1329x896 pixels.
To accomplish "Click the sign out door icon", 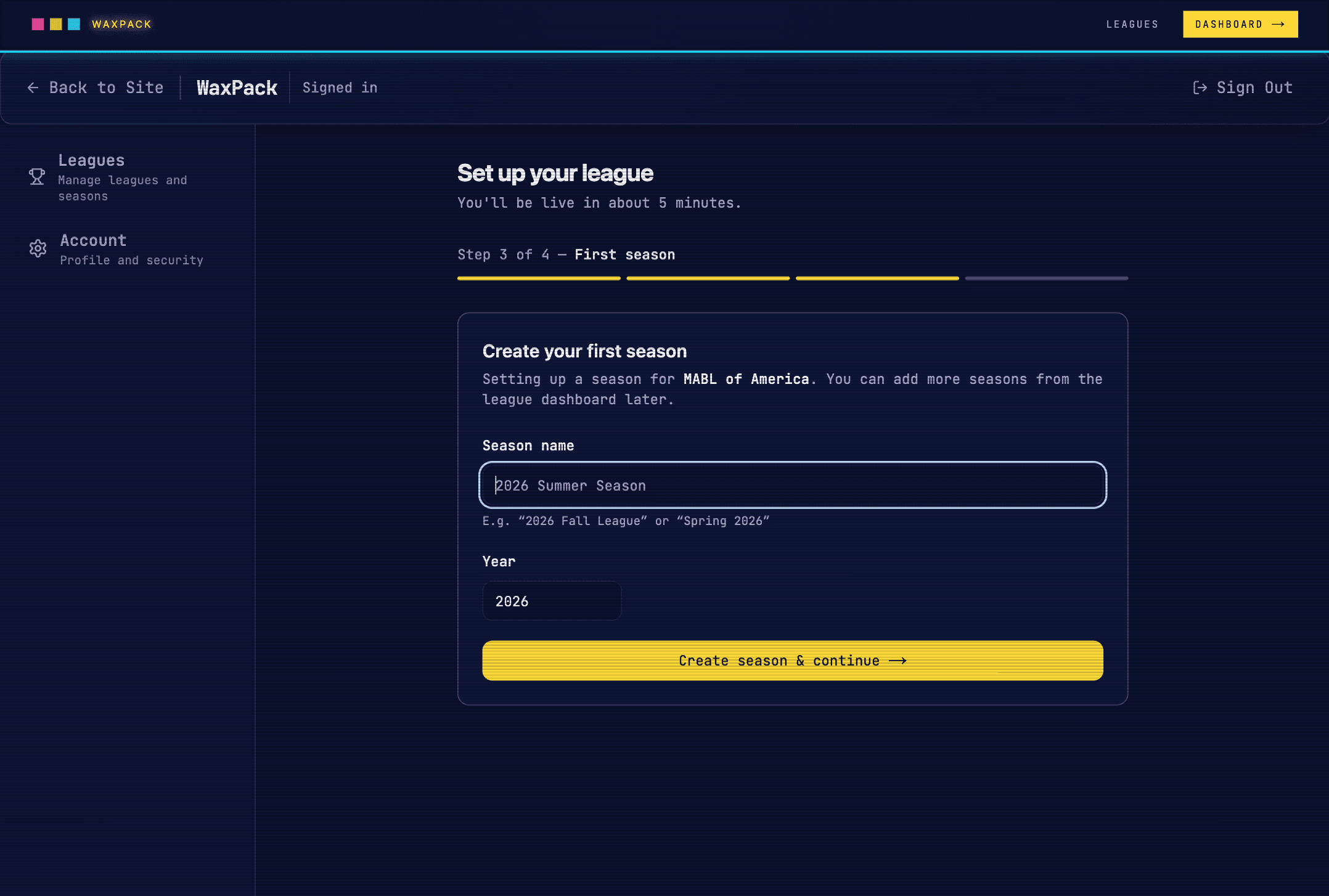I will [1200, 88].
